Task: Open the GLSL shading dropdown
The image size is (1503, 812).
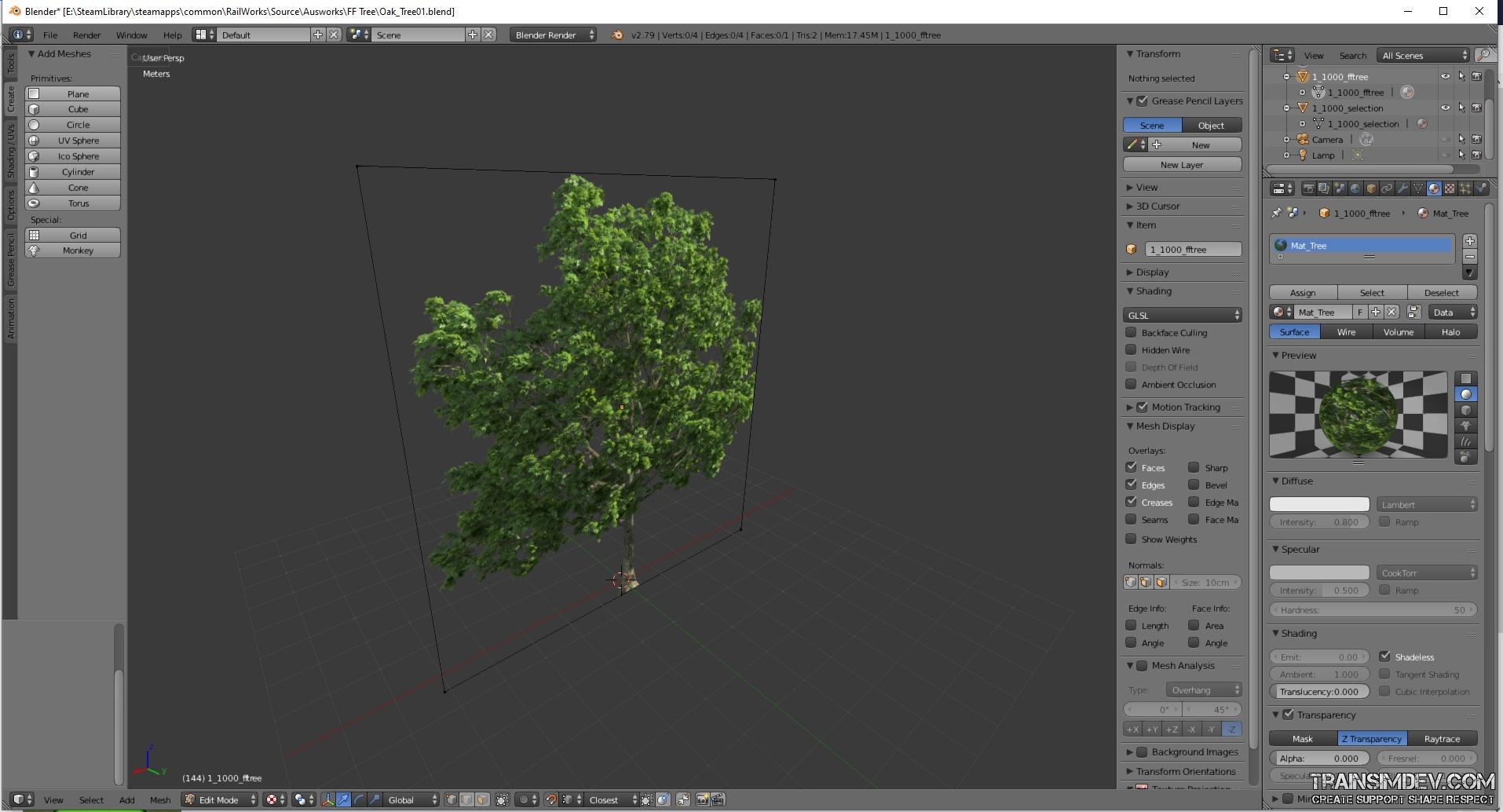Action: 1182,315
